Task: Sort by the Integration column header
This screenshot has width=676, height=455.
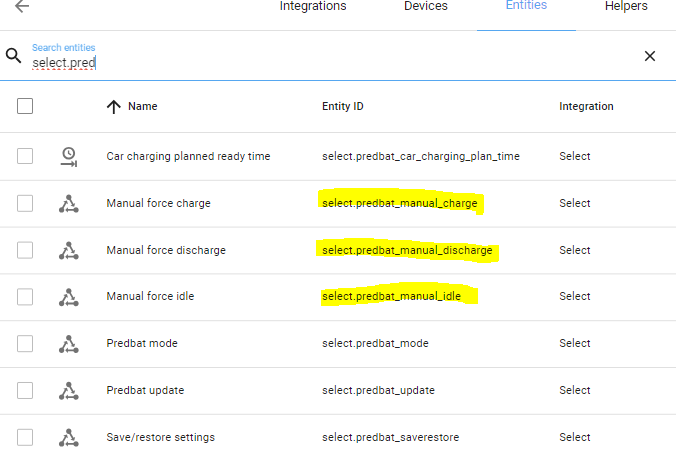Action: coord(586,107)
